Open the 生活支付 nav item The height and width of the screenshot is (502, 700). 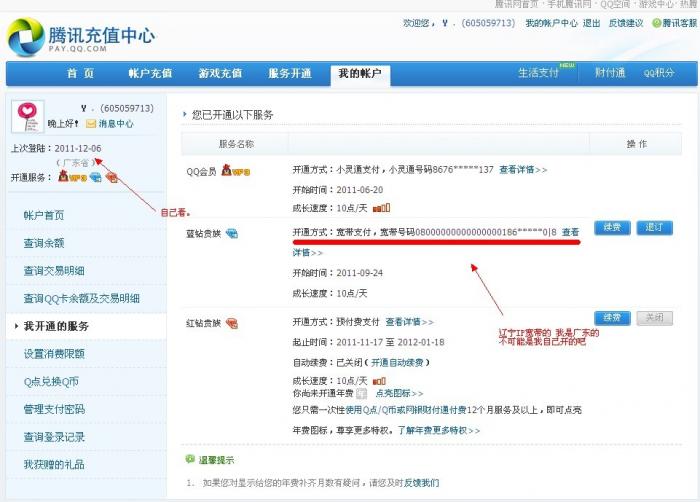[x=538, y=73]
